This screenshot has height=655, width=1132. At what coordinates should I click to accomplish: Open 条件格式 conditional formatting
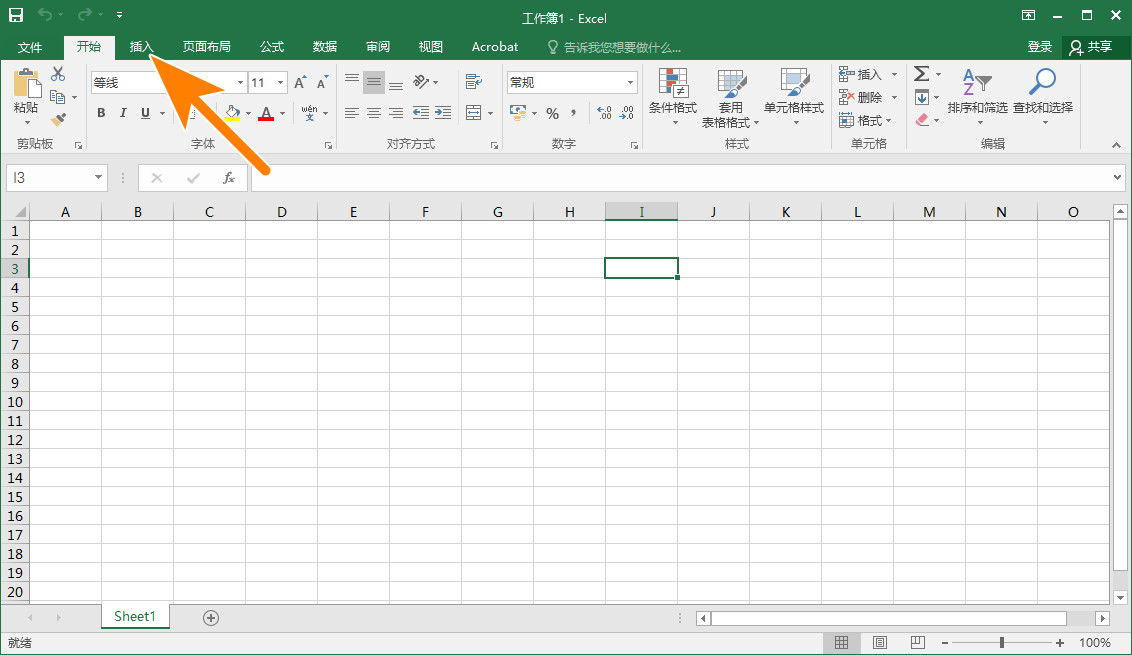pyautogui.click(x=673, y=97)
